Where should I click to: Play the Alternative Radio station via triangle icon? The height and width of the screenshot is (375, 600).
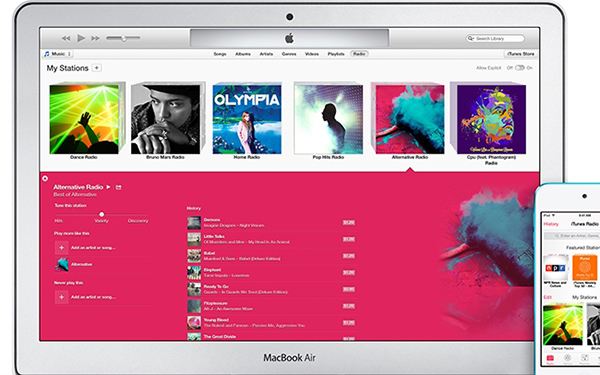coord(108,187)
